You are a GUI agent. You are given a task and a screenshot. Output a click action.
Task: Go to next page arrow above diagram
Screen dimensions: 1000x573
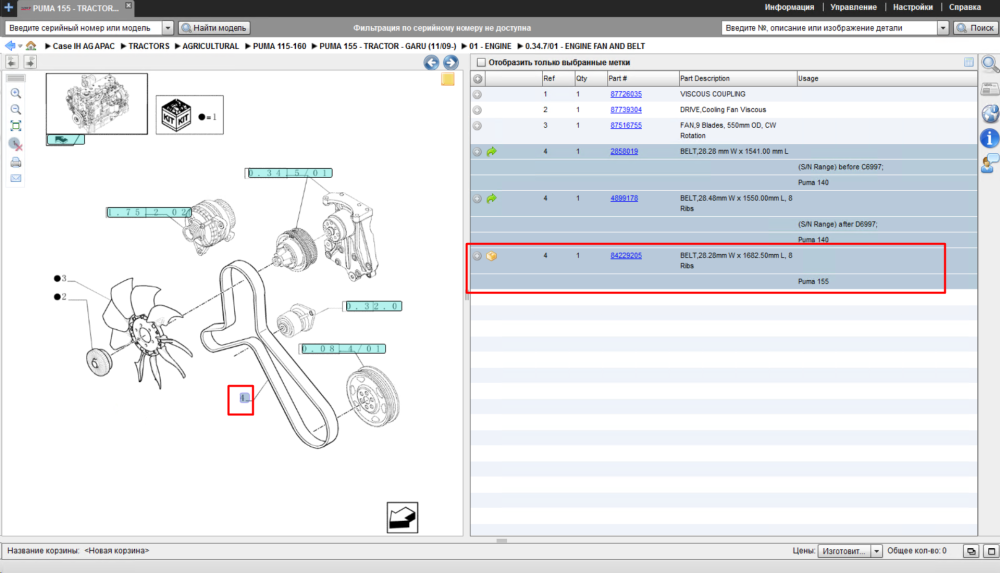(x=30, y=62)
